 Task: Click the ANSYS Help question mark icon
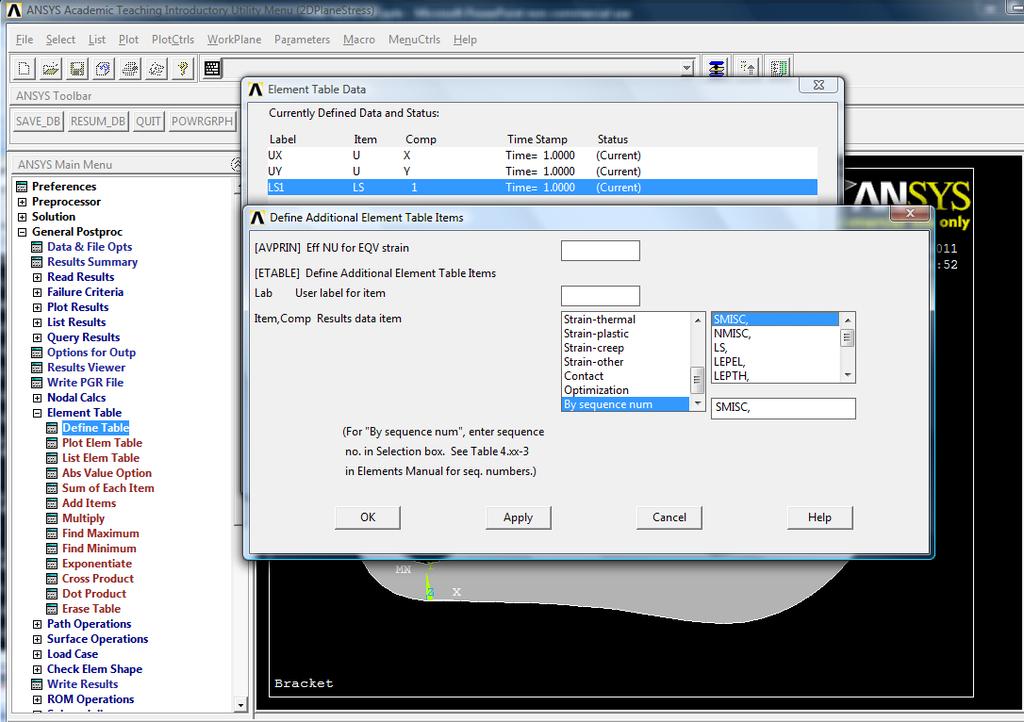[183, 68]
